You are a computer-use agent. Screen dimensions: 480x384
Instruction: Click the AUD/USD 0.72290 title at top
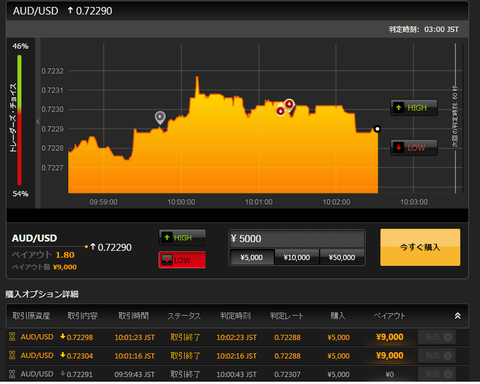click(62, 11)
